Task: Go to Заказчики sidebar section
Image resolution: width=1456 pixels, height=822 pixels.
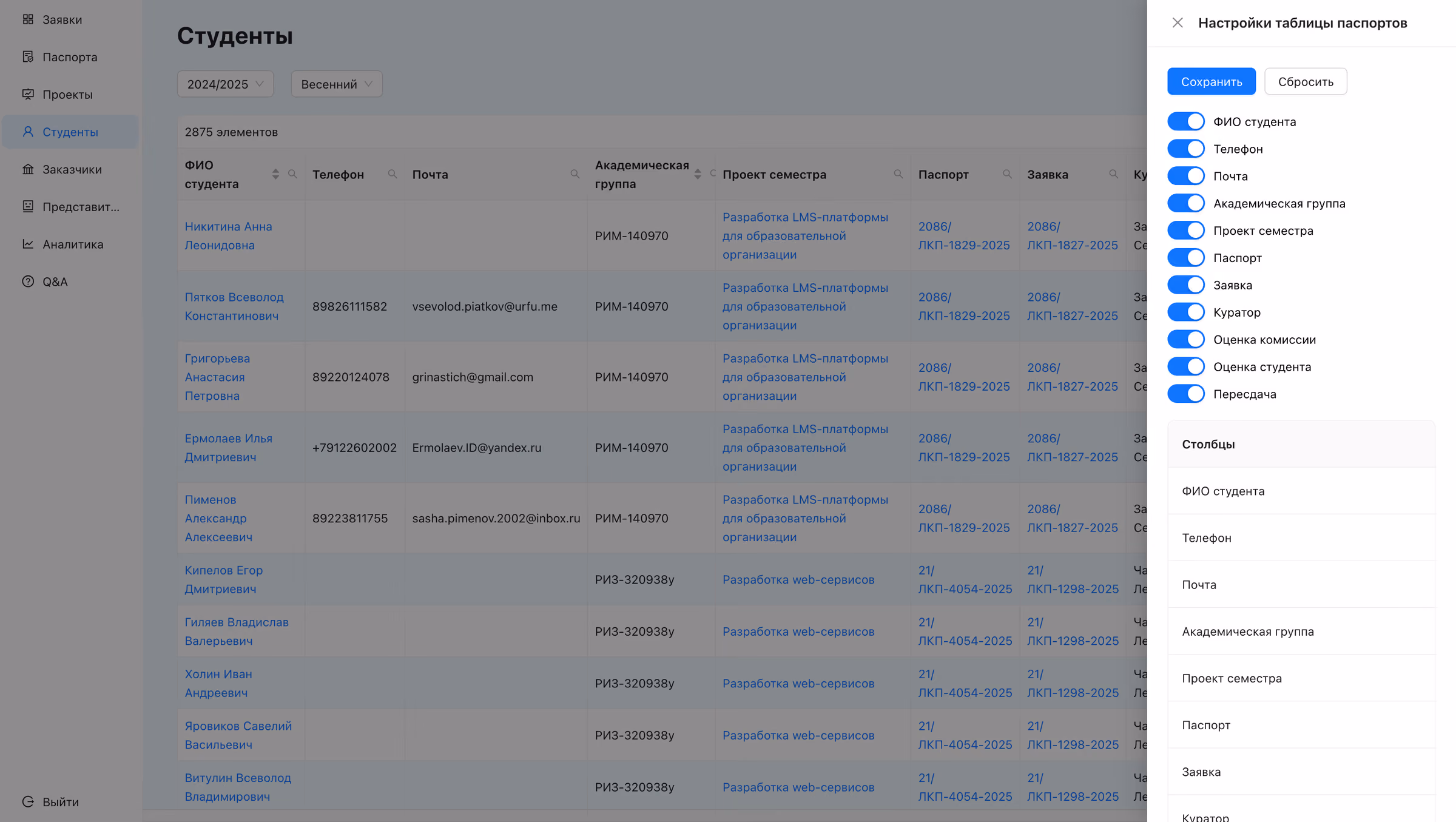Action: click(x=71, y=169)
